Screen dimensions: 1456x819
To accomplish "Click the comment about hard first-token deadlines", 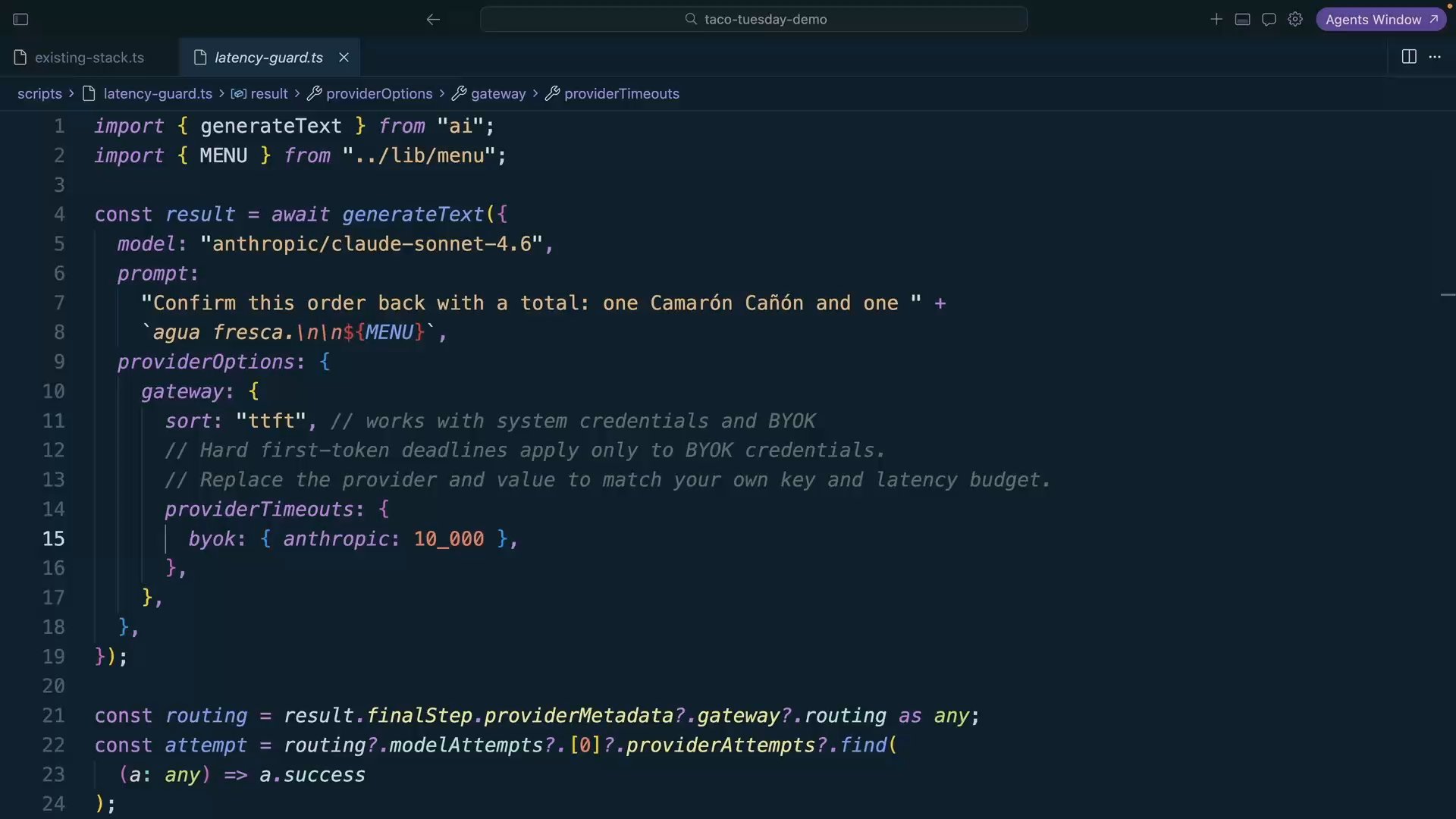I will (x=525, y=450).
